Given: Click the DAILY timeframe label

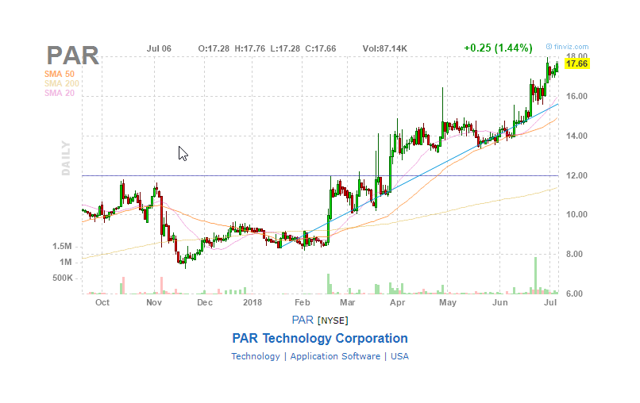Looking at the screenshot, I should 66,158.
